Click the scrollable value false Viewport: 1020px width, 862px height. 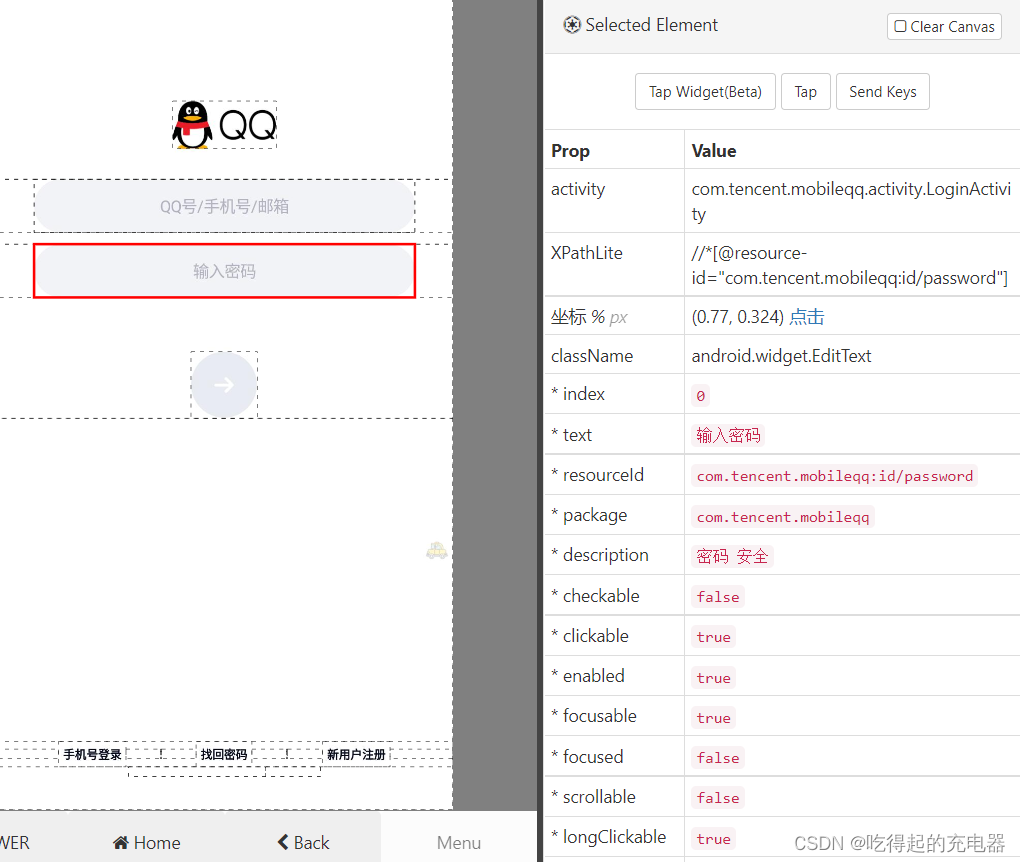pyautogui.click(x=718, y=798)
